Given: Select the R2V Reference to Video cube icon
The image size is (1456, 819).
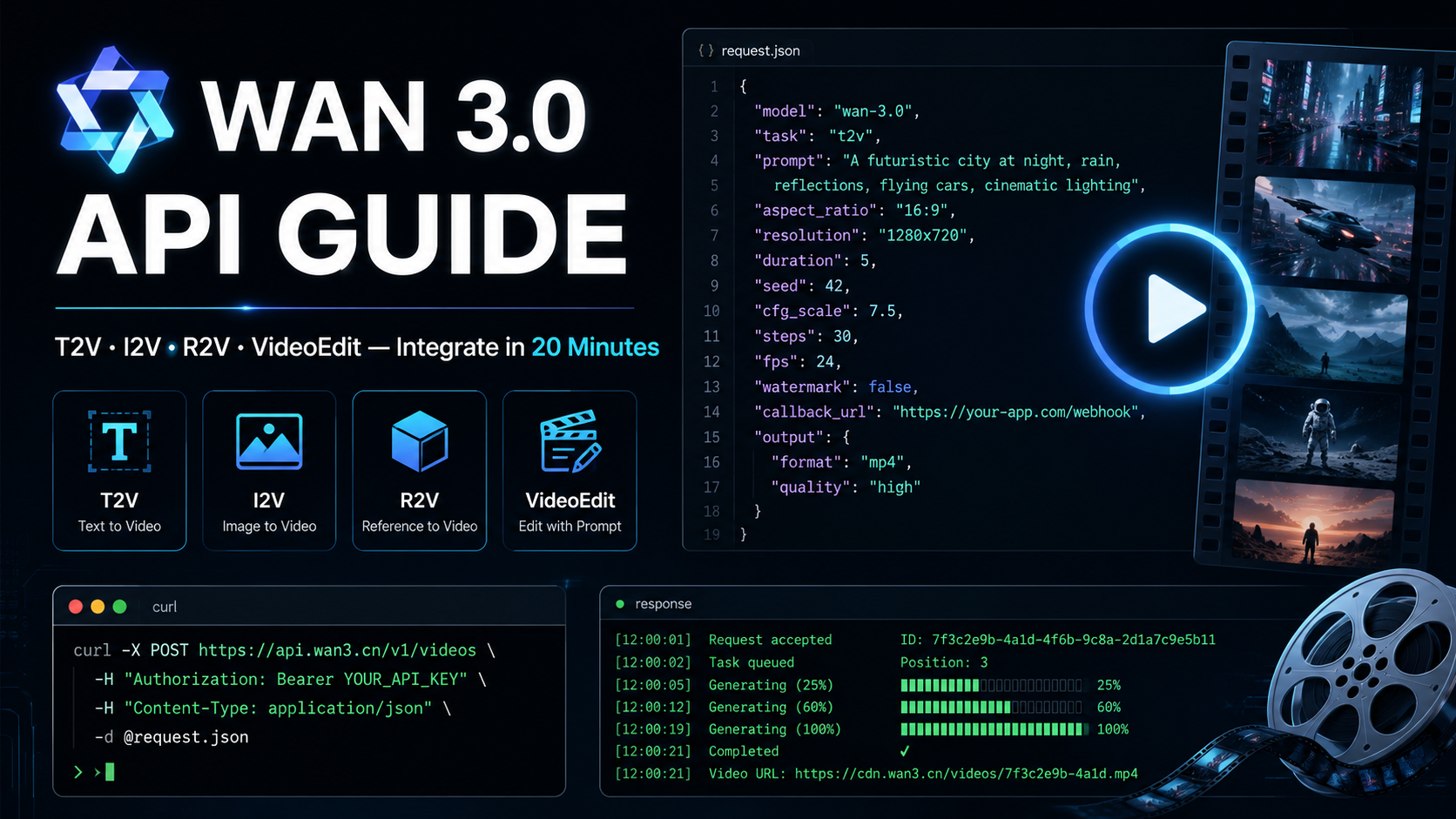Looking at the screenshot, I should pos(419,440).
